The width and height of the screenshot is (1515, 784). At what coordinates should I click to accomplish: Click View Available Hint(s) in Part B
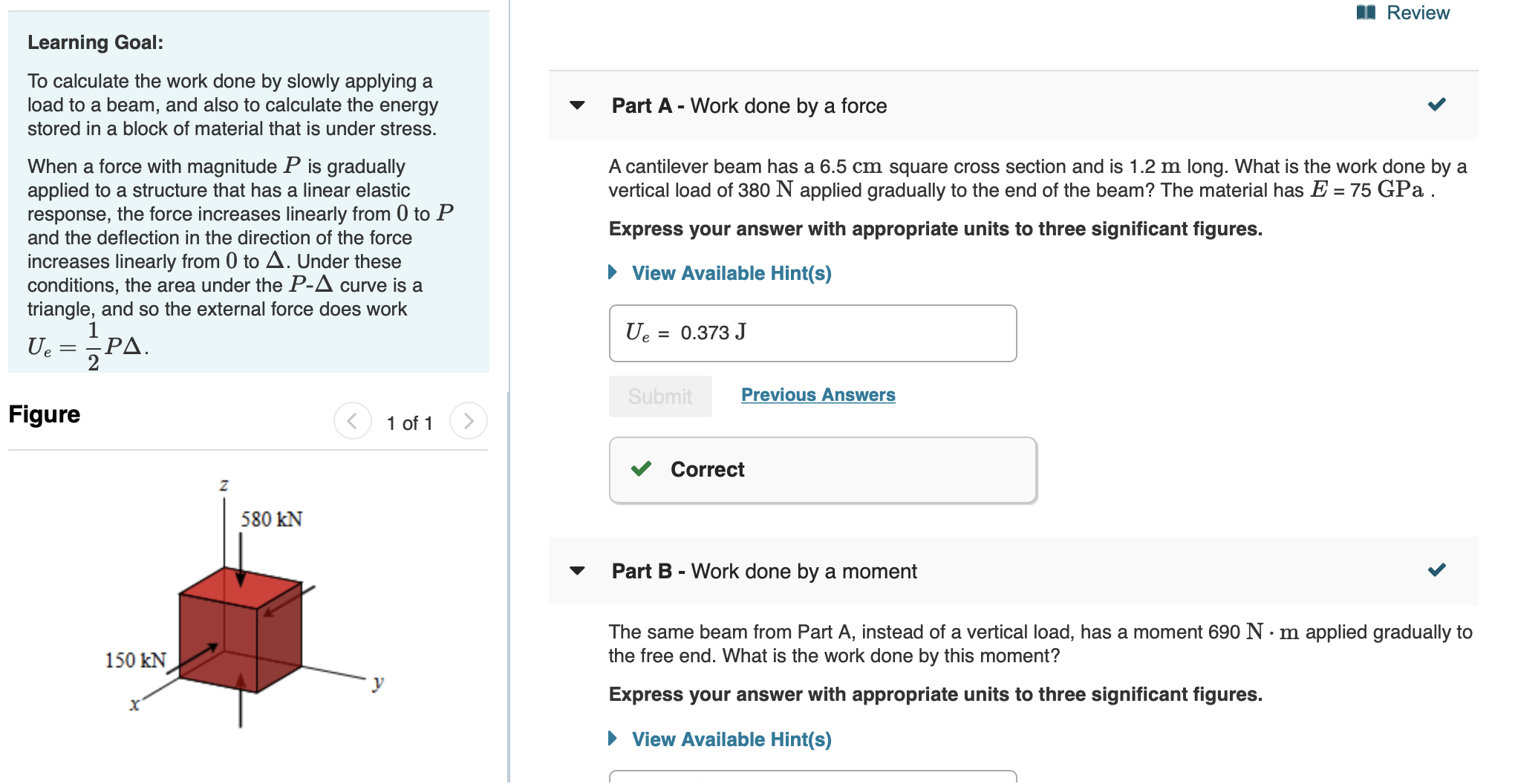730,739
